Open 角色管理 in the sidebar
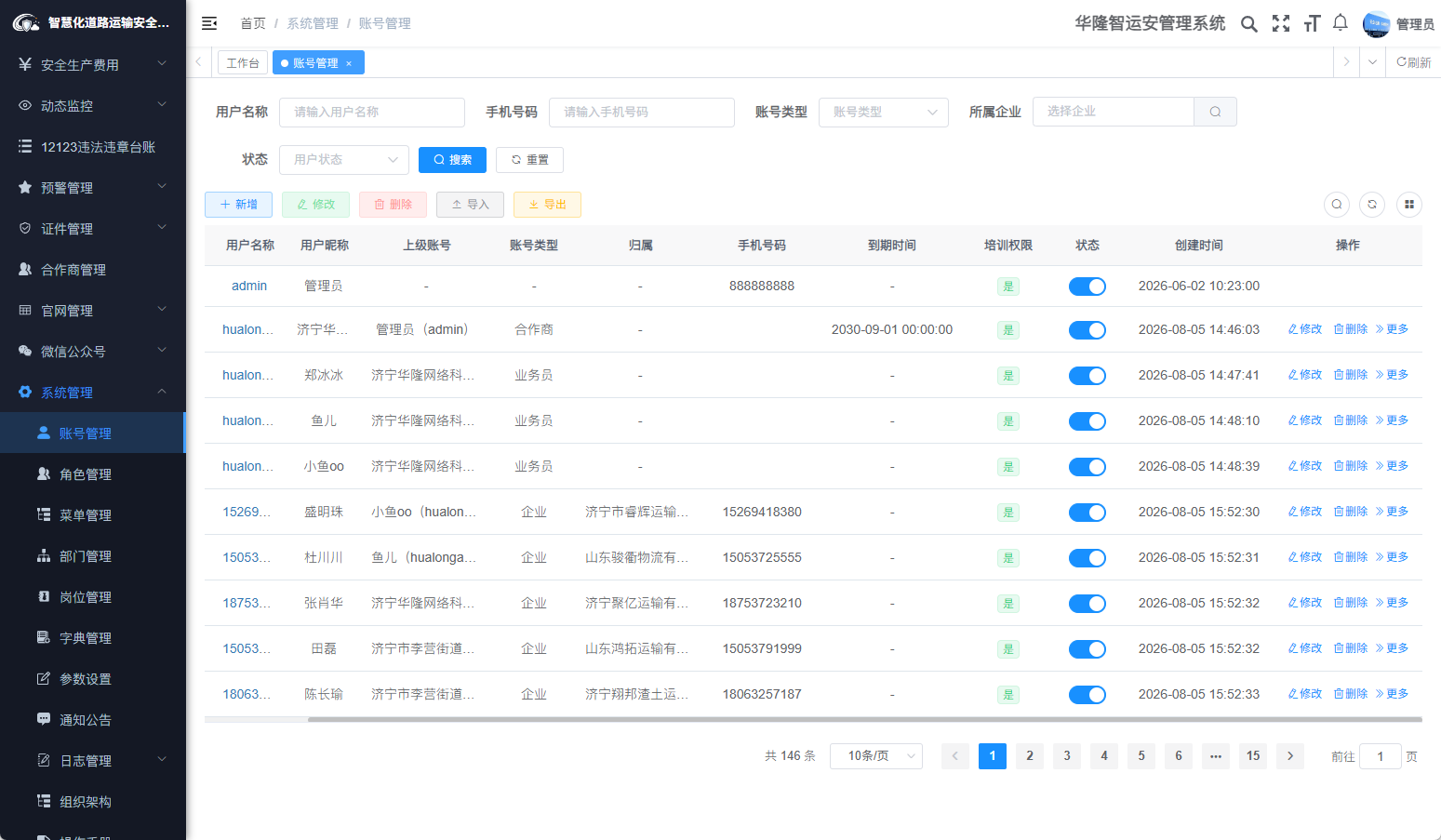1441x840 pixels. (93, 474)
